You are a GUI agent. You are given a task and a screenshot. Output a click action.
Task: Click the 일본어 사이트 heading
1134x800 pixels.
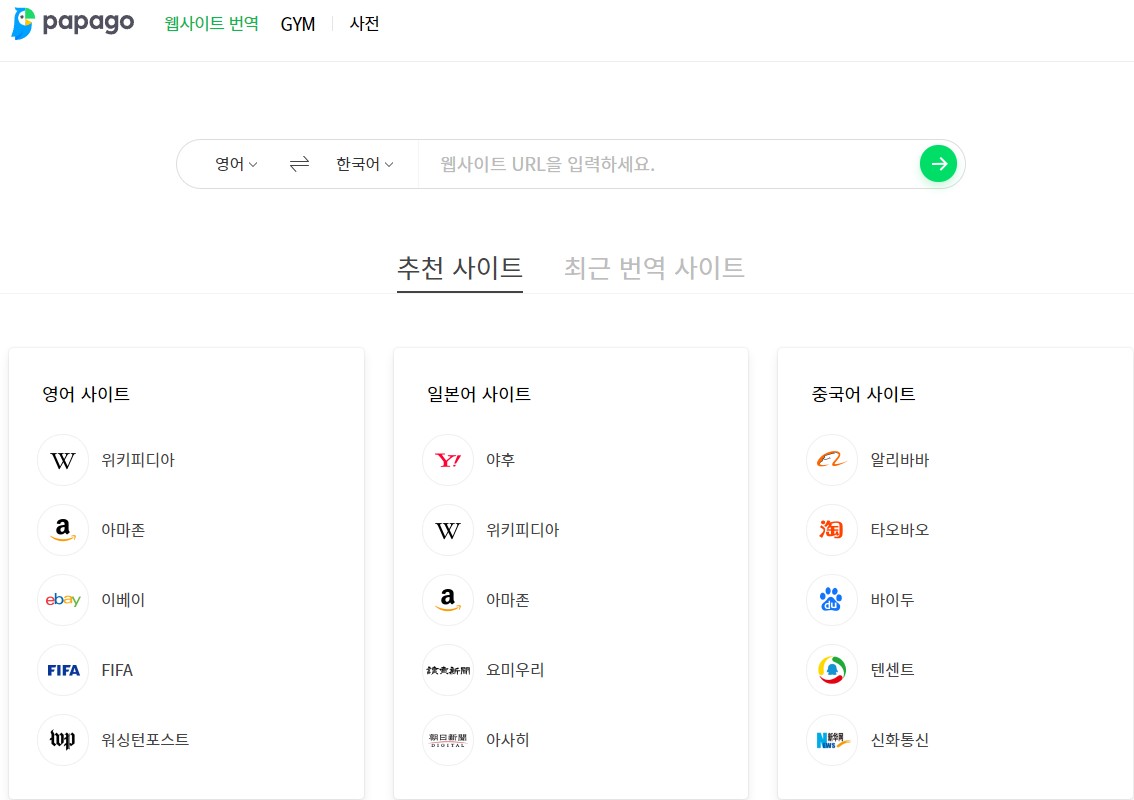tap(479, 394)
